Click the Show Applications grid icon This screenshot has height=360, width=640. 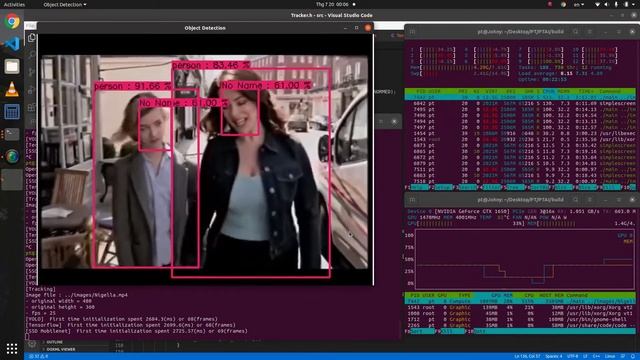(12, 348)
